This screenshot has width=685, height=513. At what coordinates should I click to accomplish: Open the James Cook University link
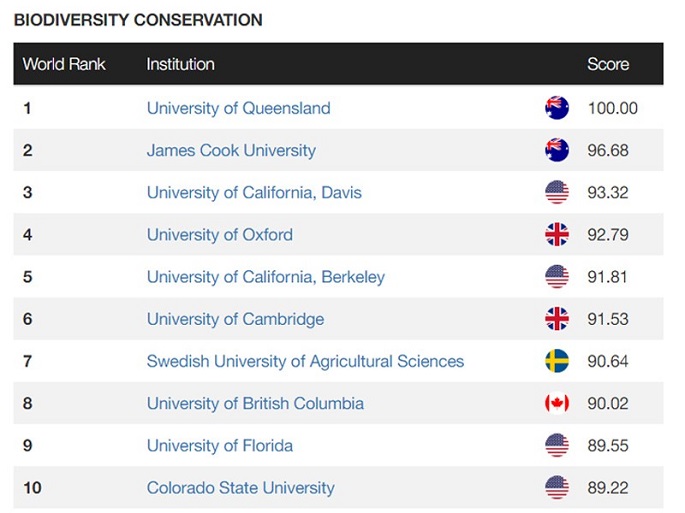(x=231, y=150)
